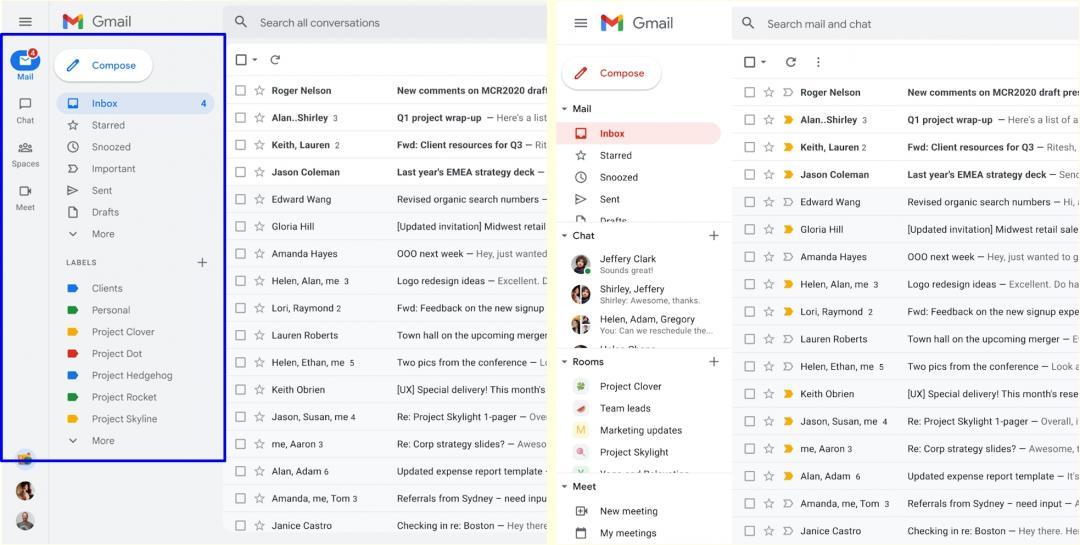
Task: Collapse the Meet section in right sidebar
Action: point(565,486)
